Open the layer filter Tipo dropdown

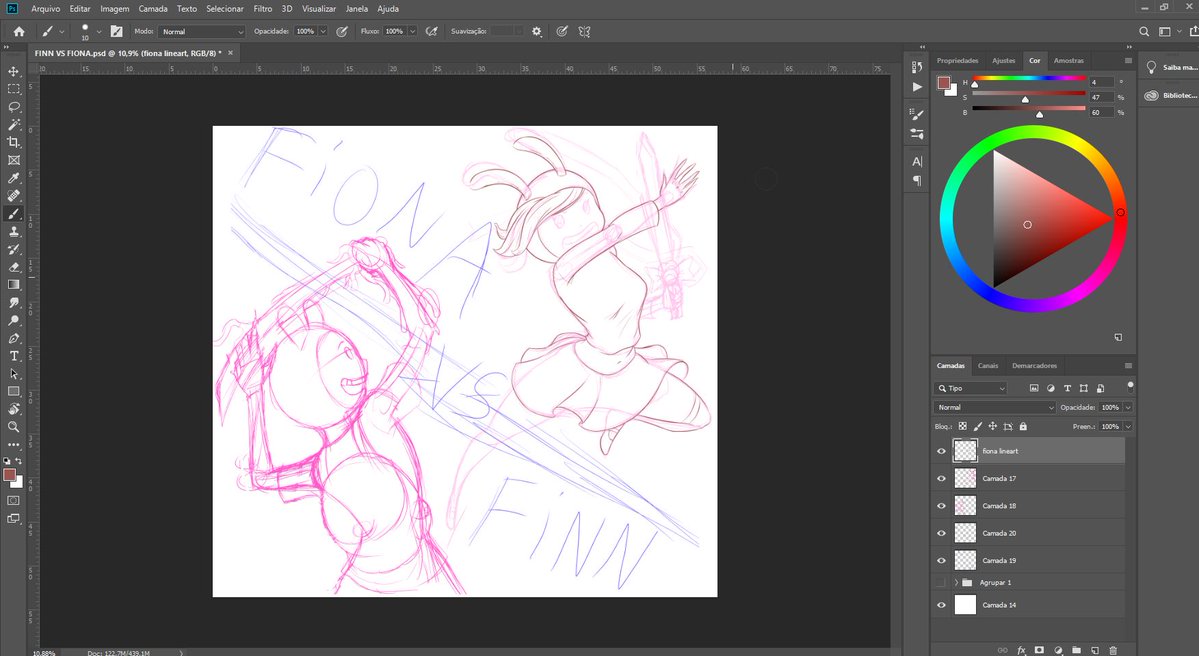pos(971,388)
